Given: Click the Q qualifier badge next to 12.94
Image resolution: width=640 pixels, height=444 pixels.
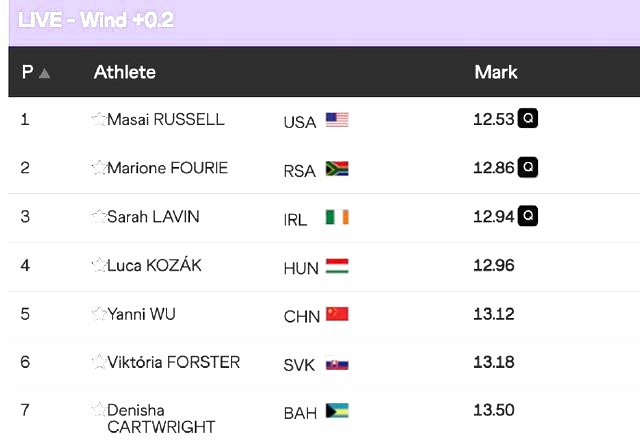Looking at the screenshot, I should [x=528, y=215].
